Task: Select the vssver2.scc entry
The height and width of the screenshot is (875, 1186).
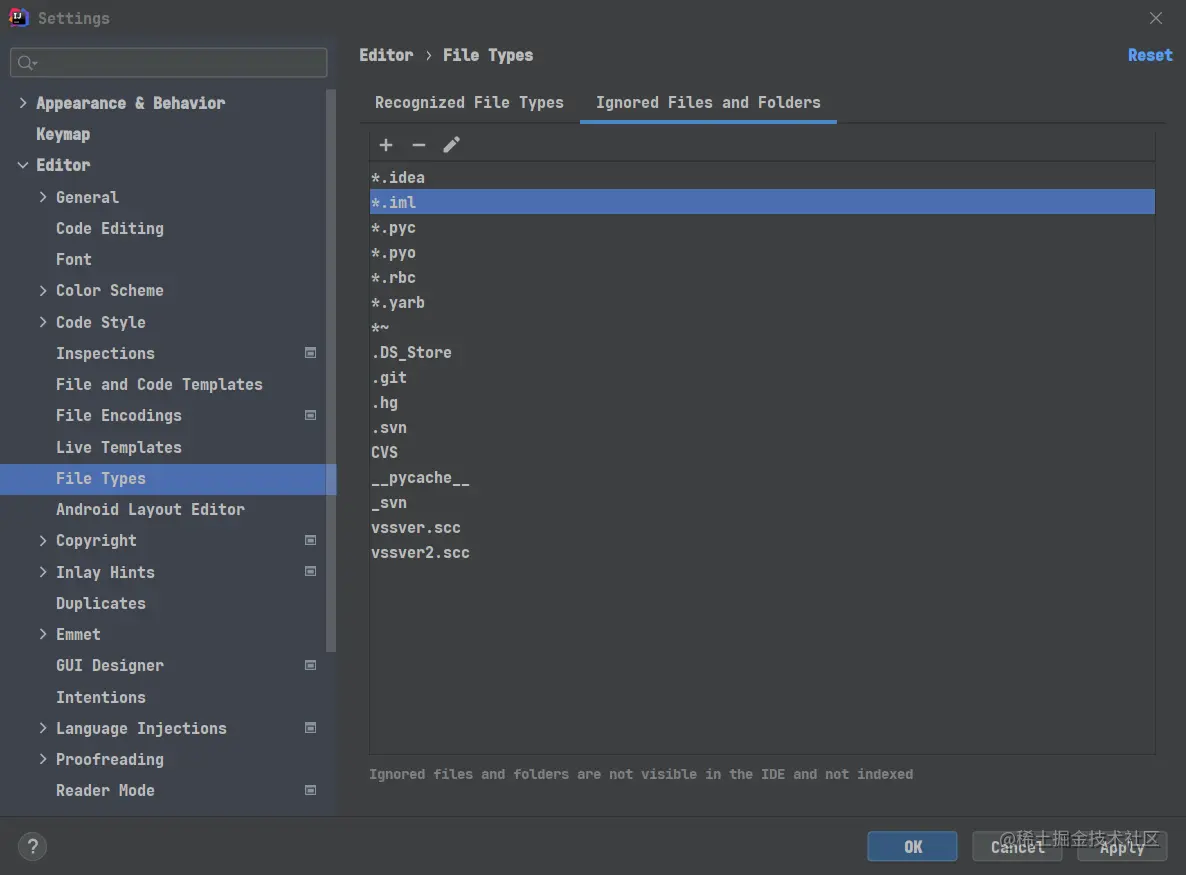Action: pos(762,552)
